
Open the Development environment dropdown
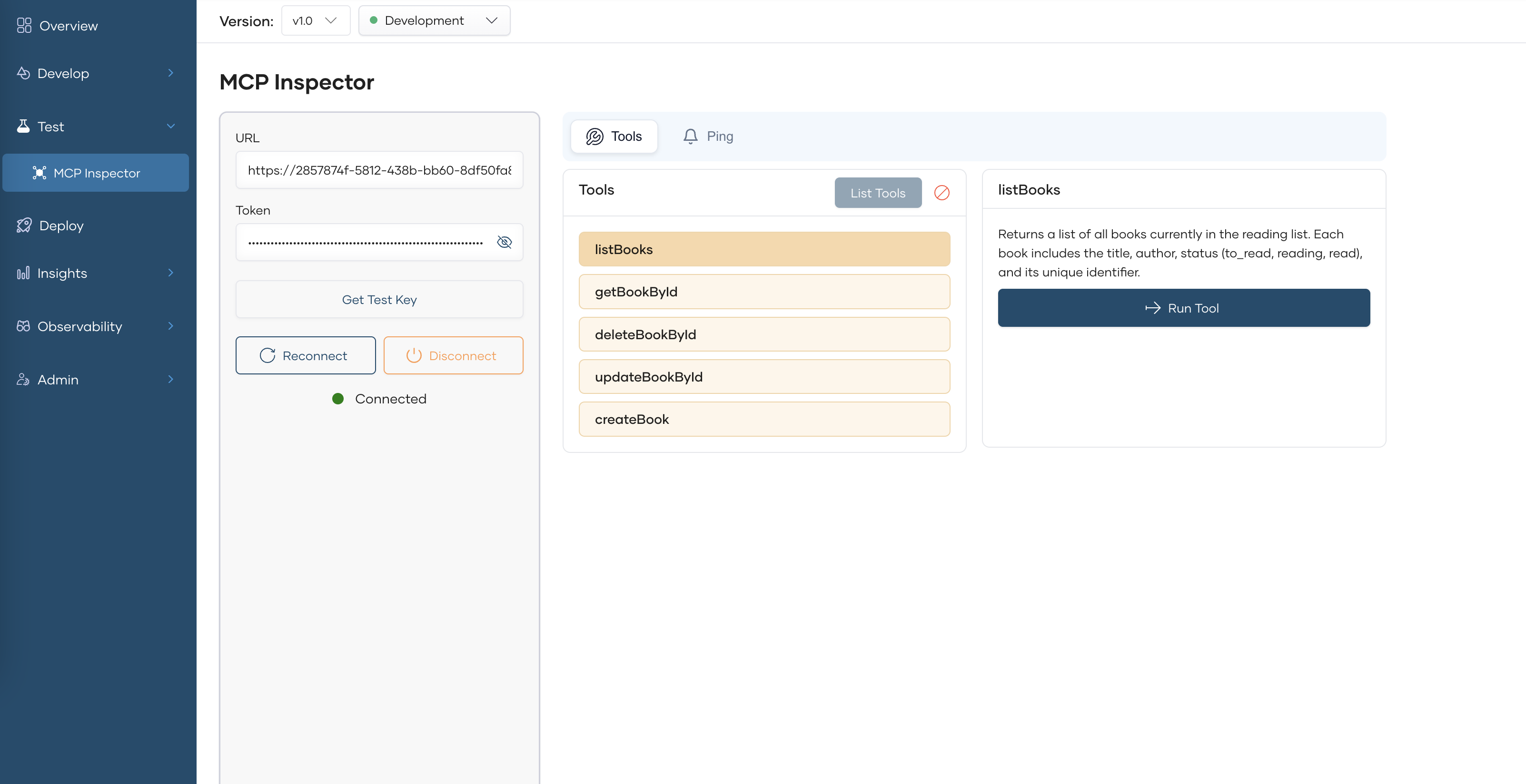click(x=434, y=21)
